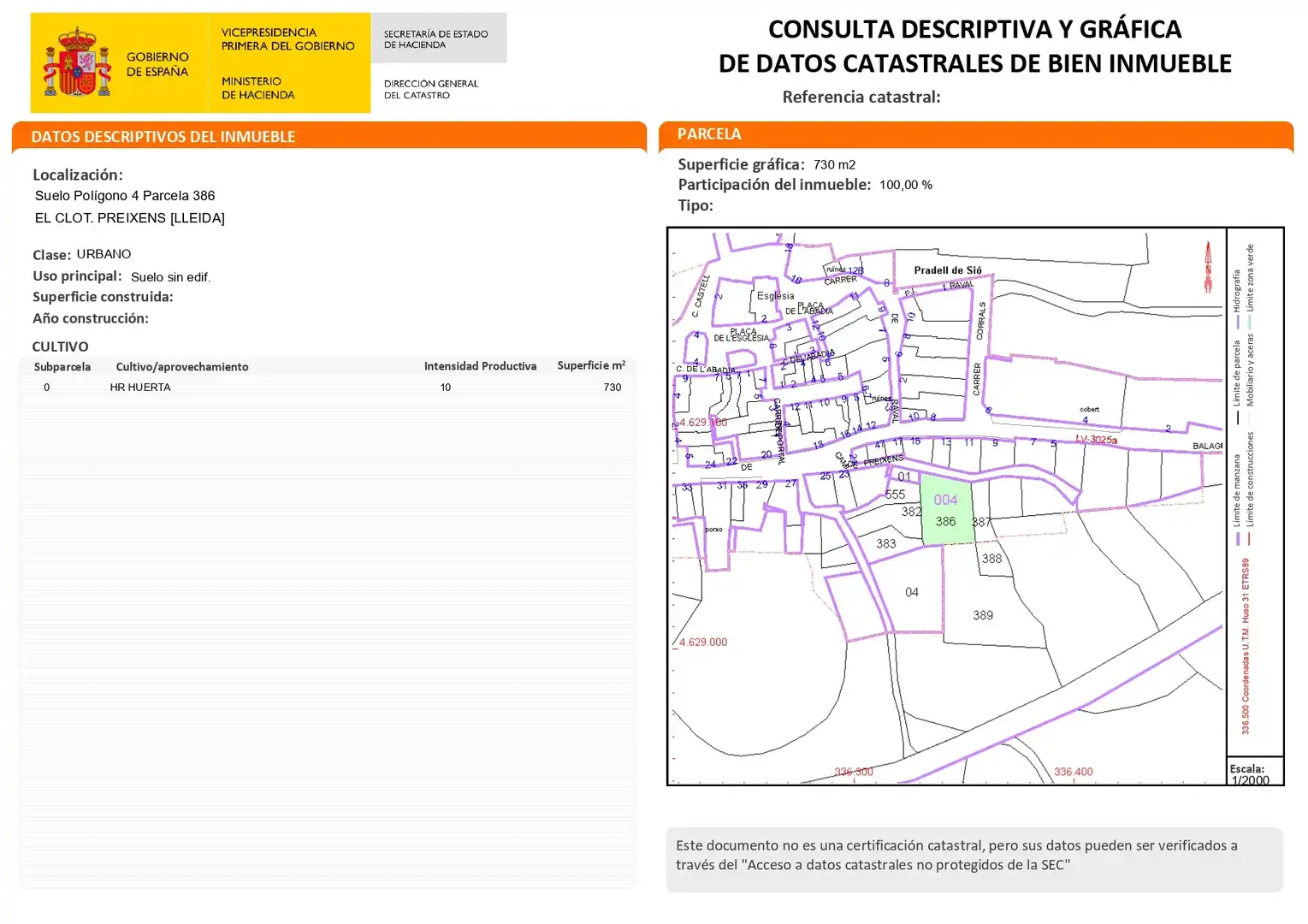Click the 'Superficie construida:' label
This screenshot has height=924, width=1308.
103,297
